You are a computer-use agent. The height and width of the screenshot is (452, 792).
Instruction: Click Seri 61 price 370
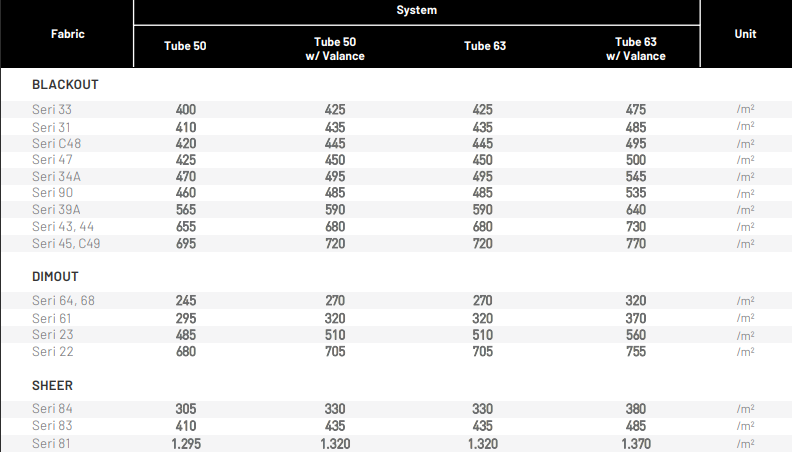point(636,319)
